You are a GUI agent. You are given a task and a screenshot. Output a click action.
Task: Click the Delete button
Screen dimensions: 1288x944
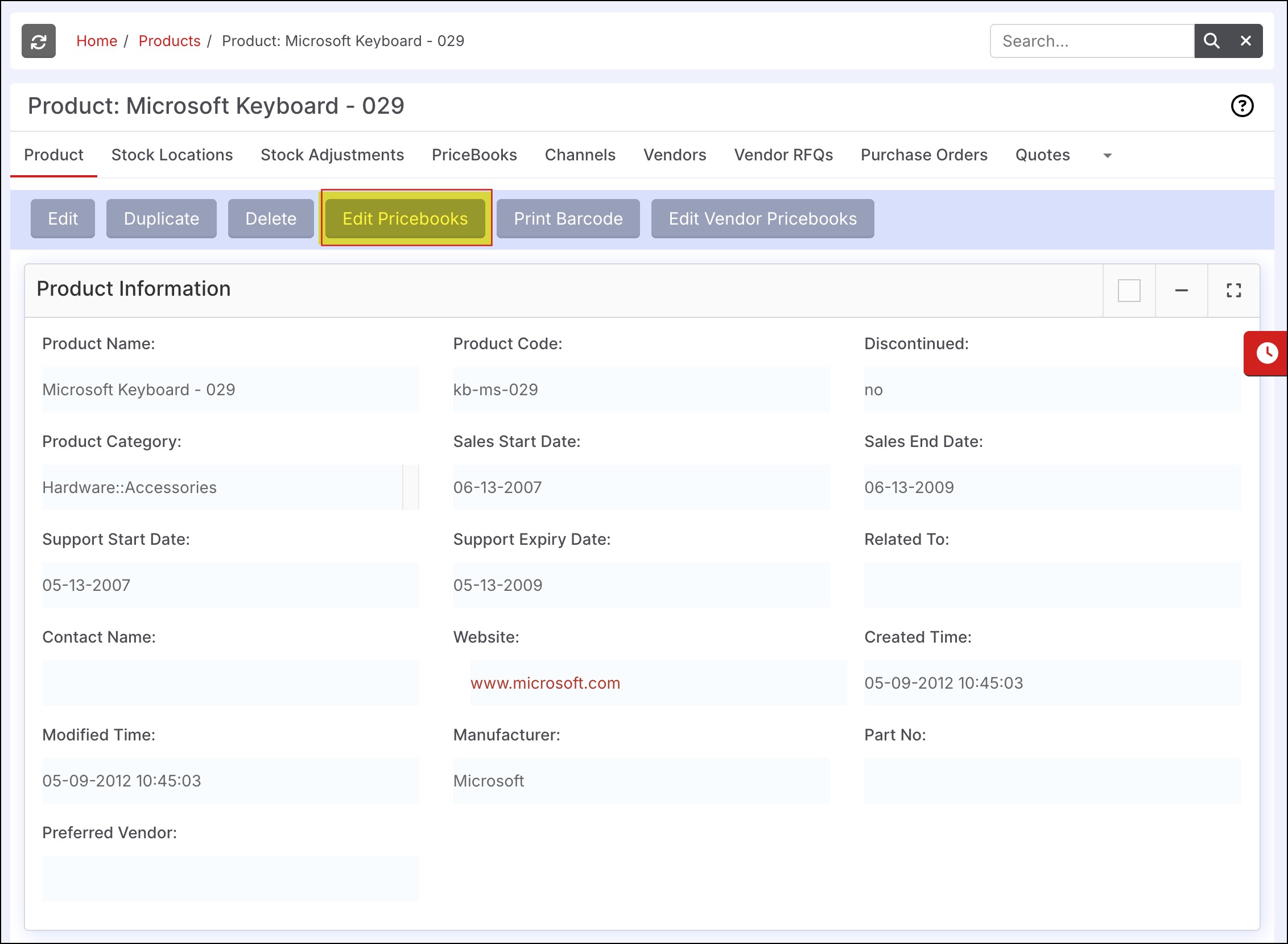[271, 218]
